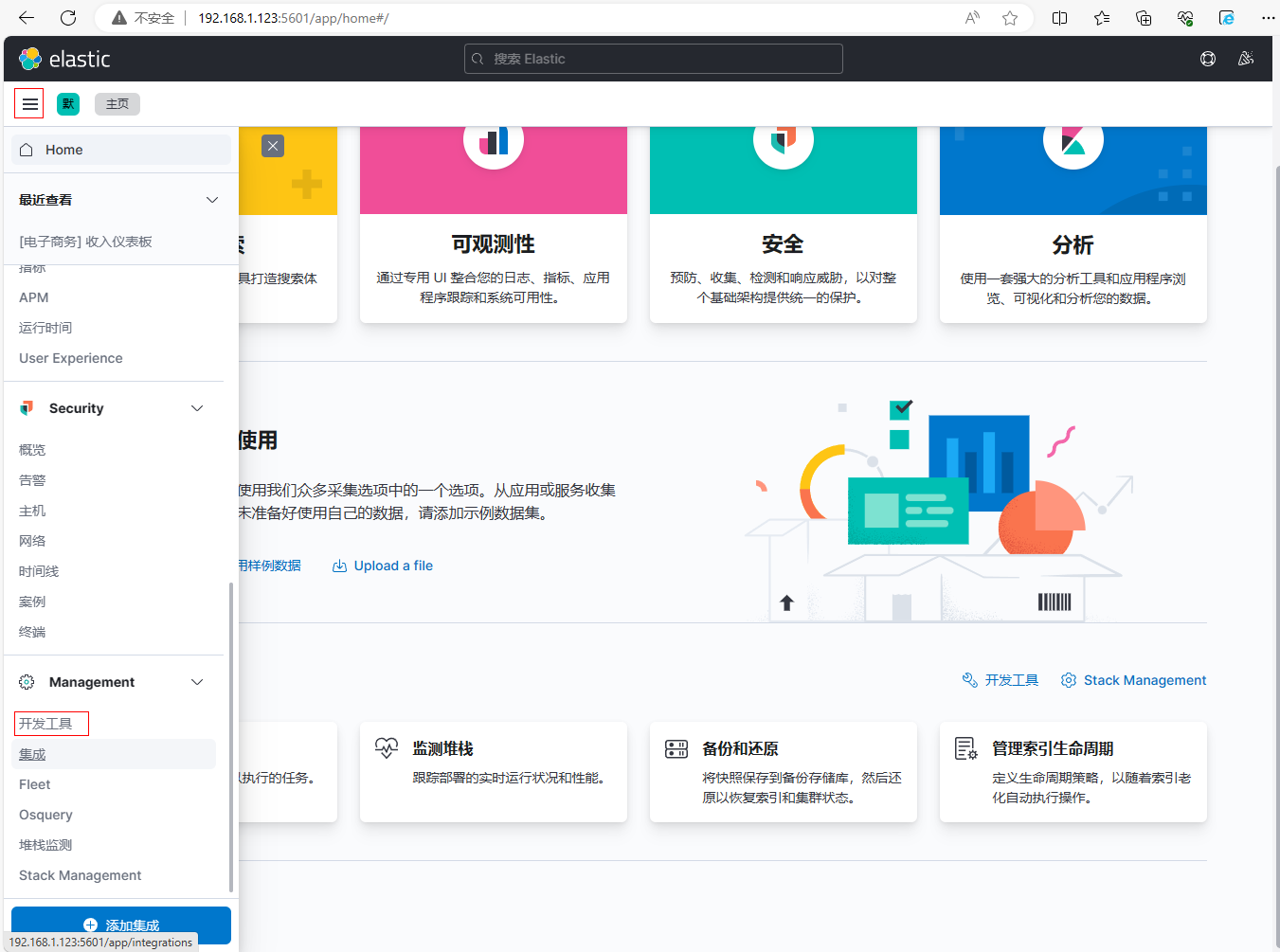Viewport: 1280px width, 952px height.
Task: Click the Elastic logo in header
Action: pos(64,59)
